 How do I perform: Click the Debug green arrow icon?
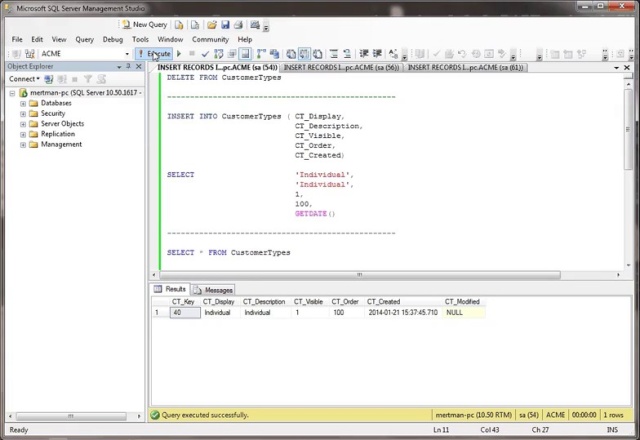tap(179, 53)
